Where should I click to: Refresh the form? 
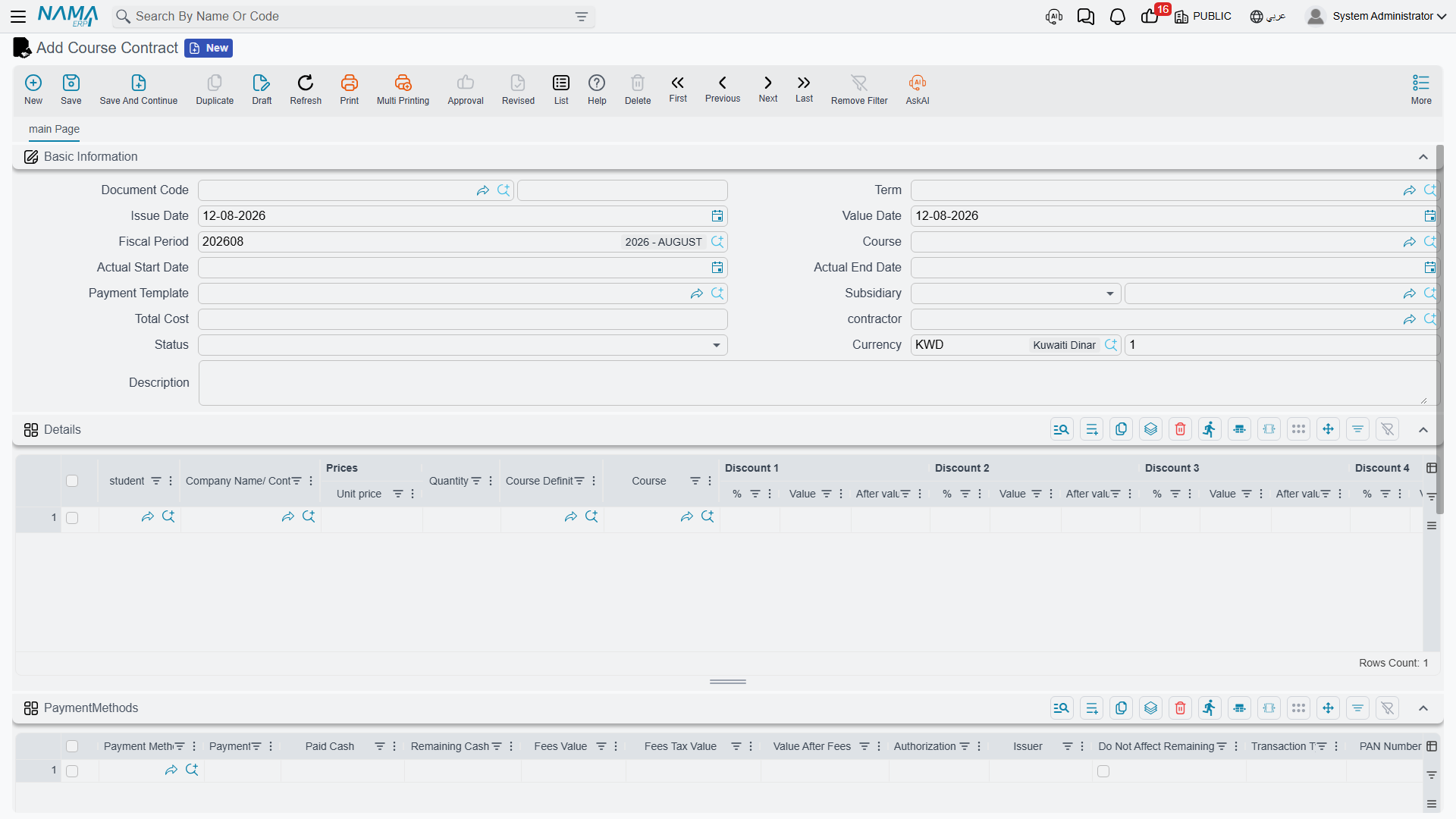point(306,89)
